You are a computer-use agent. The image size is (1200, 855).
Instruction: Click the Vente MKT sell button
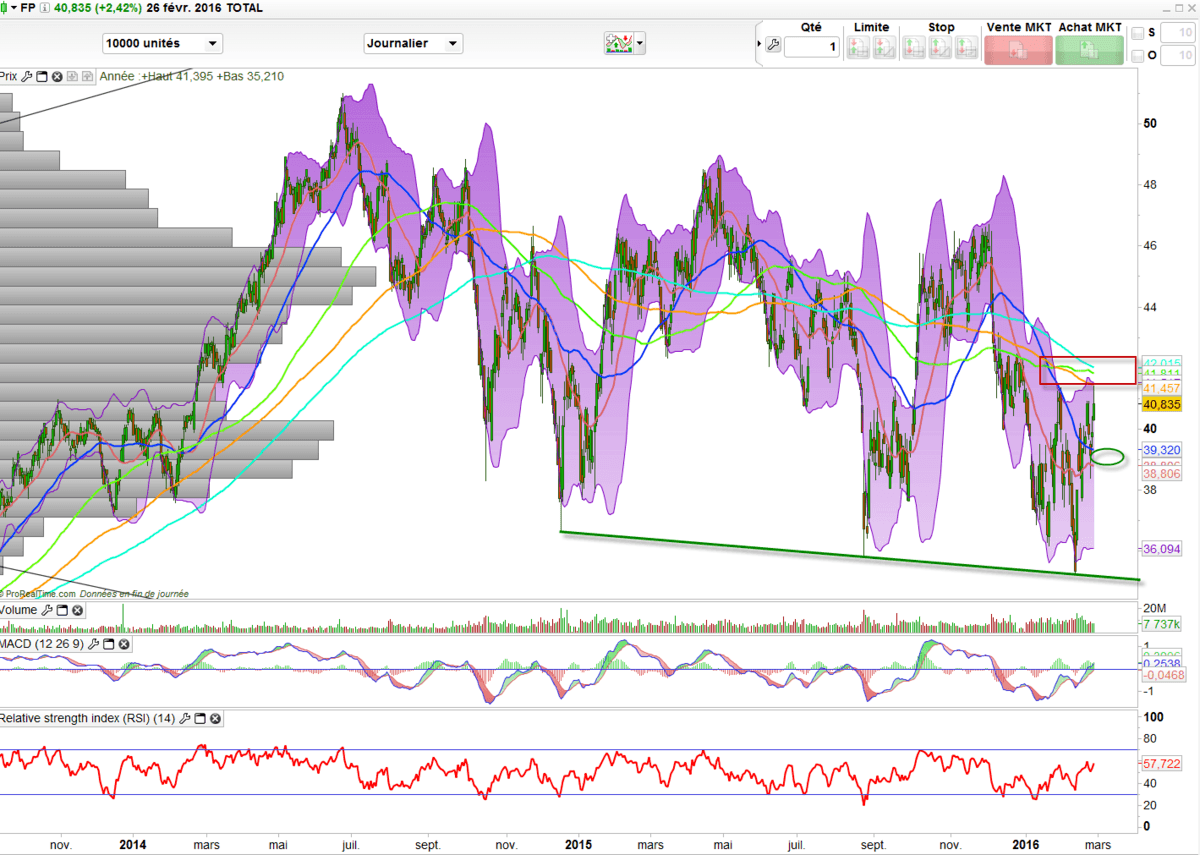point(1018,50)
